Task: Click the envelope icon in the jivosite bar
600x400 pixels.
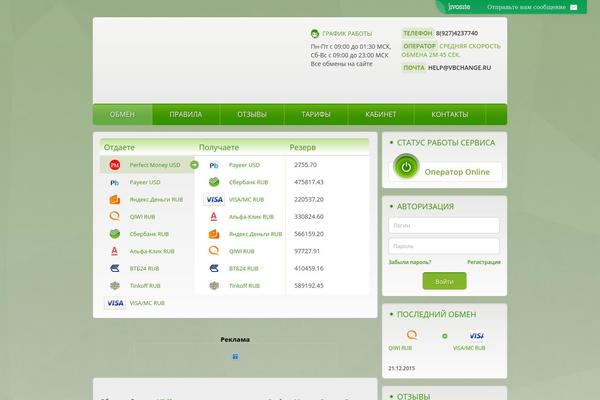Action: tap(574, 7)
